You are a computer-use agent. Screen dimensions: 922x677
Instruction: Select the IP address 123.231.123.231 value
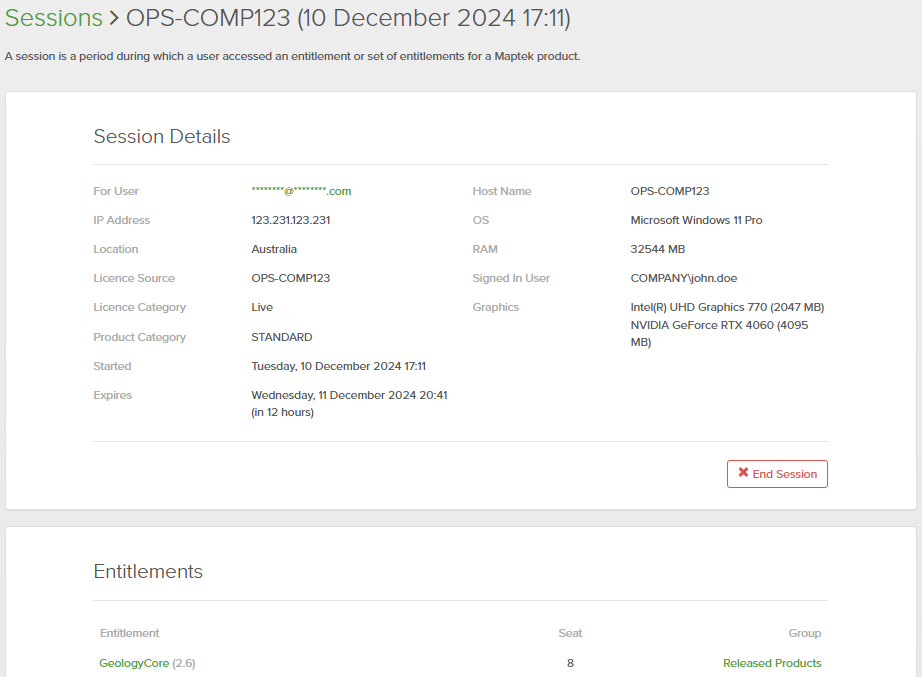[290, 220]
